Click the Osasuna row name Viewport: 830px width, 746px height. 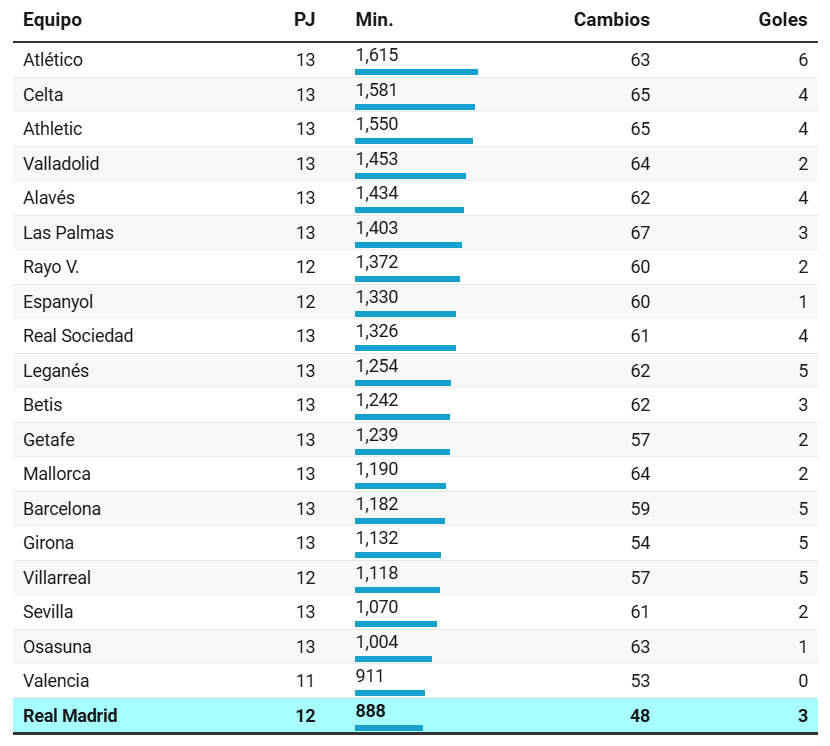(57, 647)
